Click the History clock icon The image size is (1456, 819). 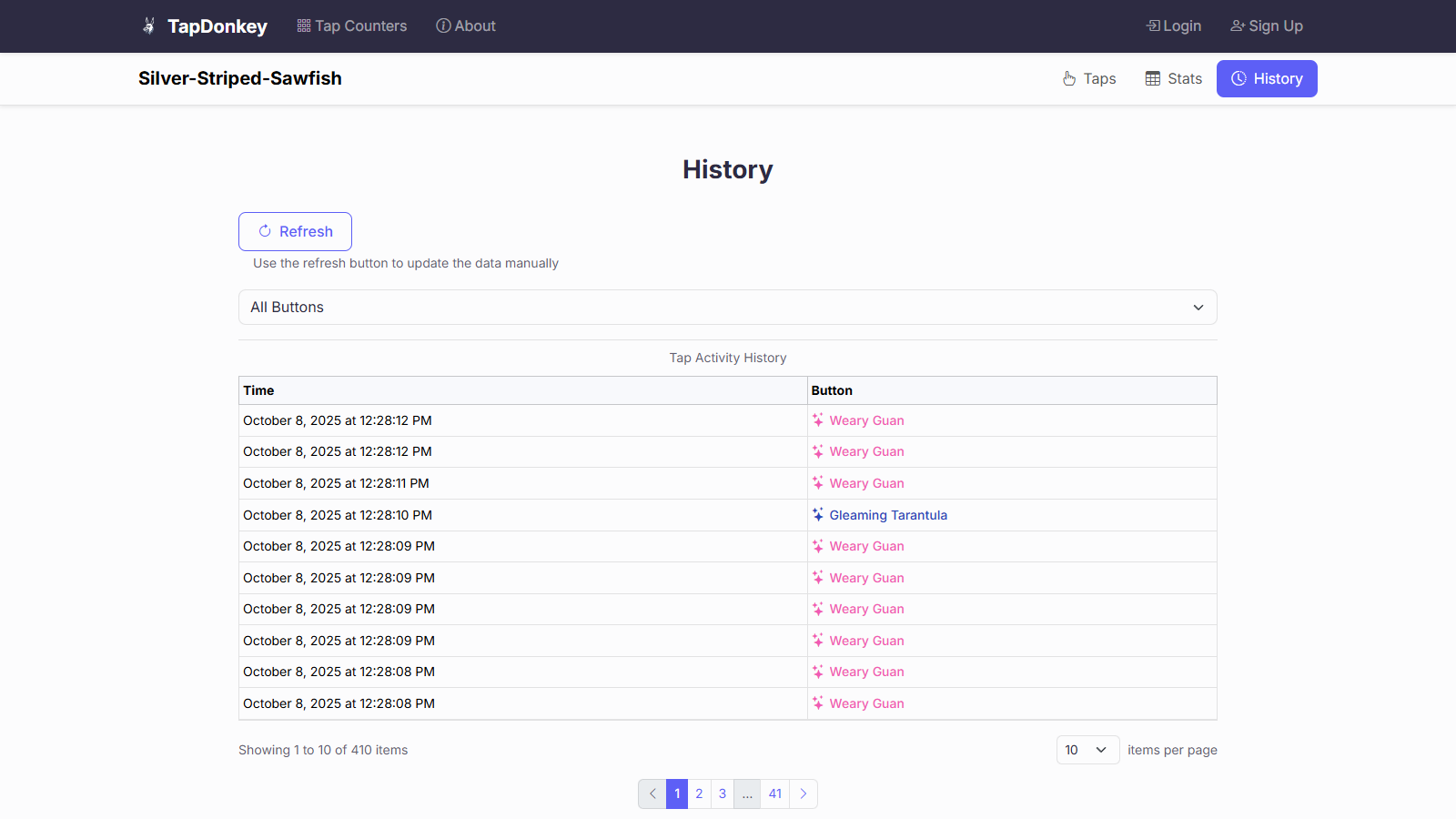click(x=1239, y=78)
